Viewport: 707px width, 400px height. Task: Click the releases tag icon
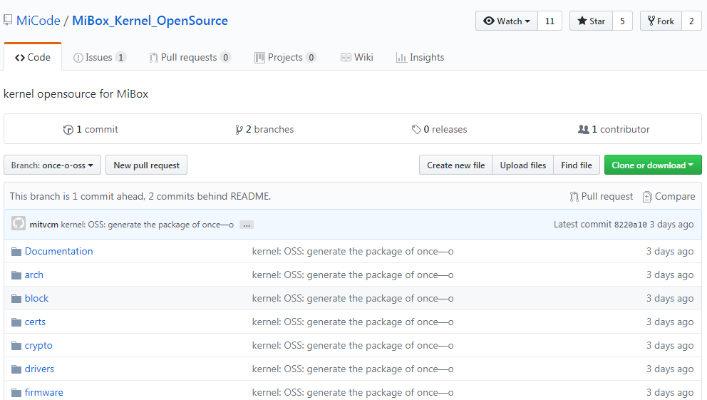tap(416, 130)
